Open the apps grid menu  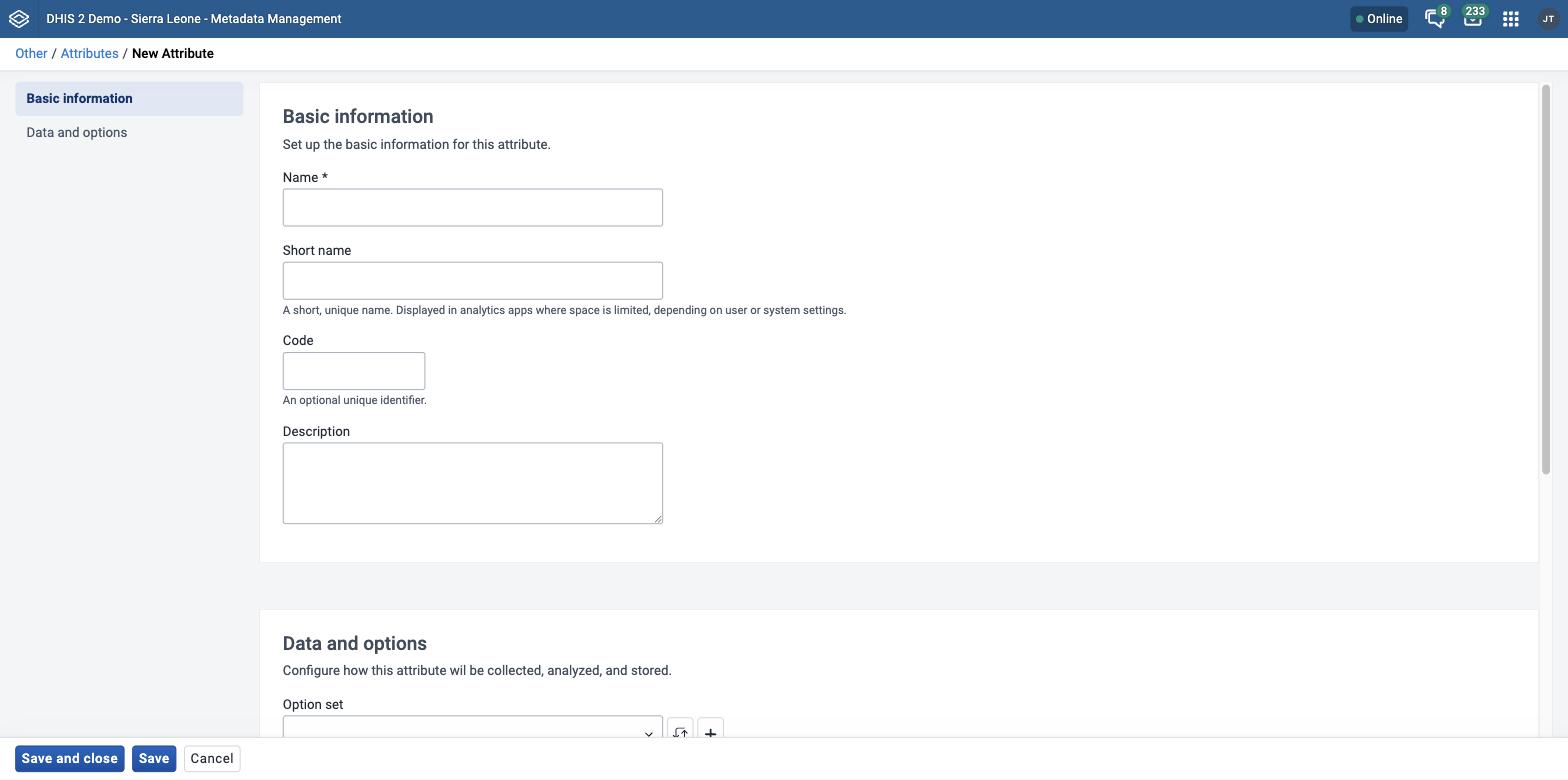(x=1511, y=19)
